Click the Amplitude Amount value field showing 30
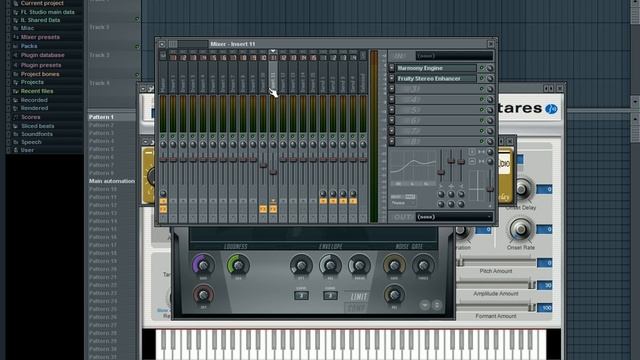640x360 pixels. (544, 285)
